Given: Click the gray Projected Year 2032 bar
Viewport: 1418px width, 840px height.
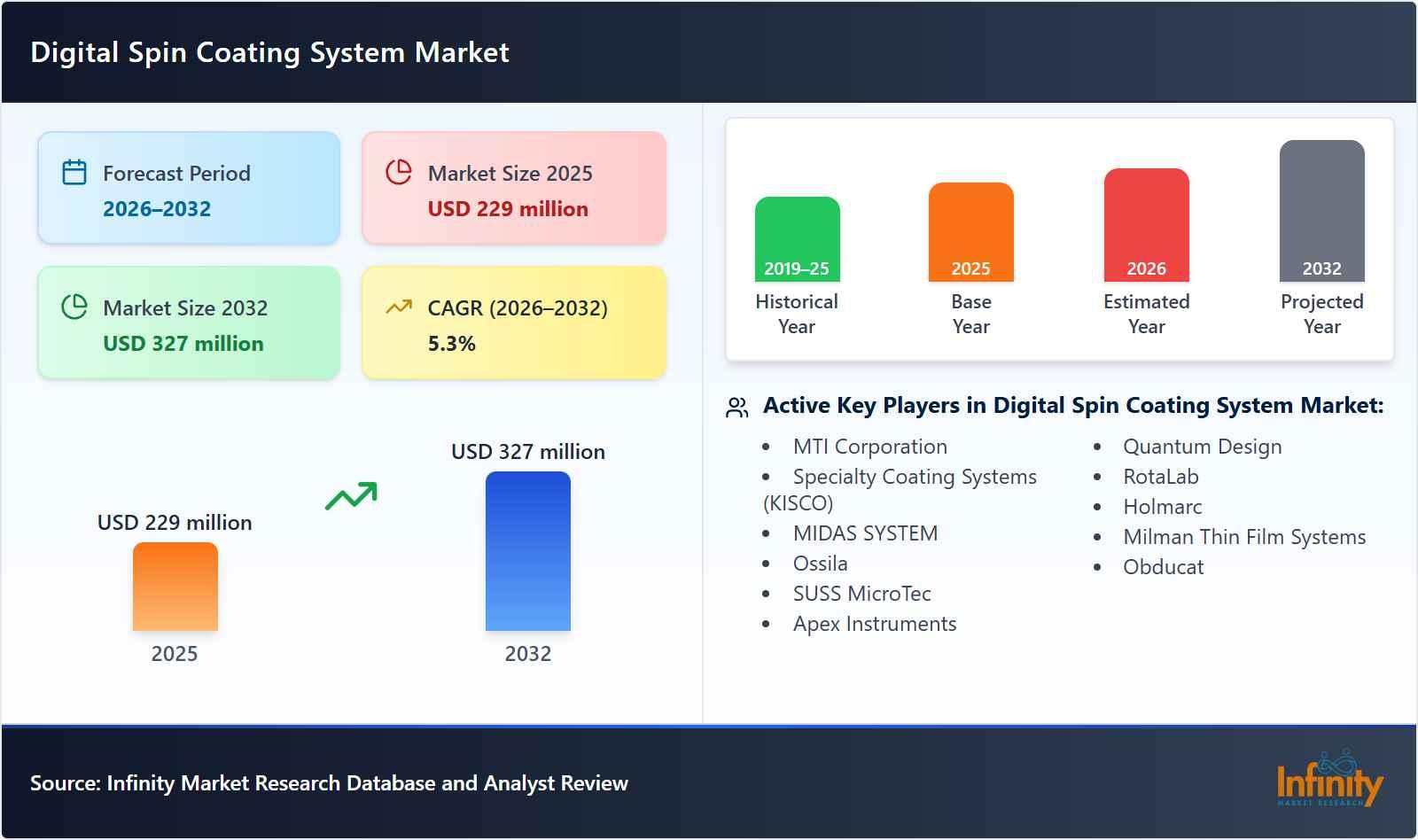Looking at the screenshot, I should tap(1321, 211).
